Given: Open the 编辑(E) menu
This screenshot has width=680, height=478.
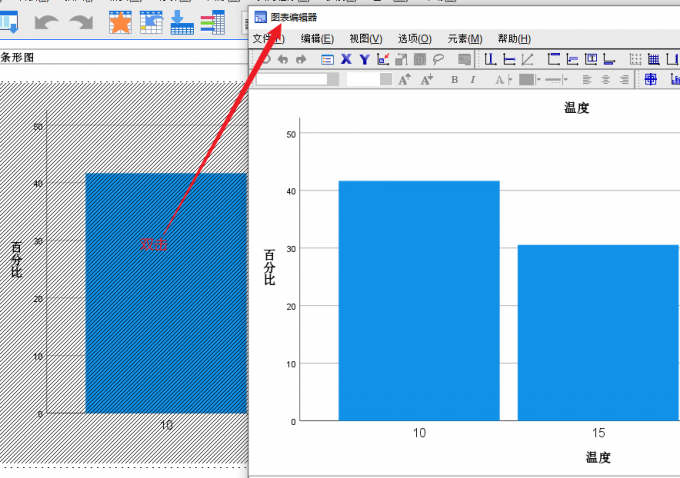Looking at the screenshot, I should [x=317, y=39].
